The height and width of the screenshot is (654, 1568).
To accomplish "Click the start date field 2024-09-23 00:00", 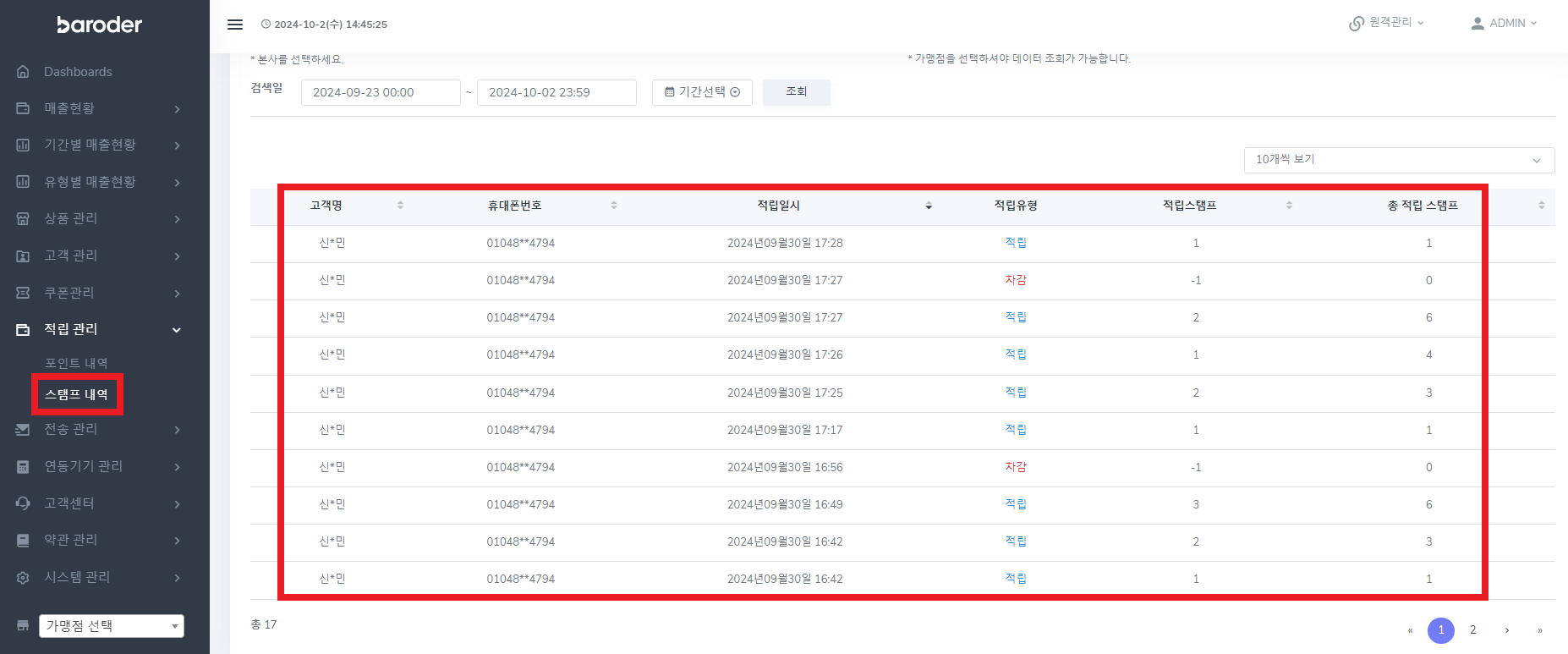I will (x=381, y=92).
